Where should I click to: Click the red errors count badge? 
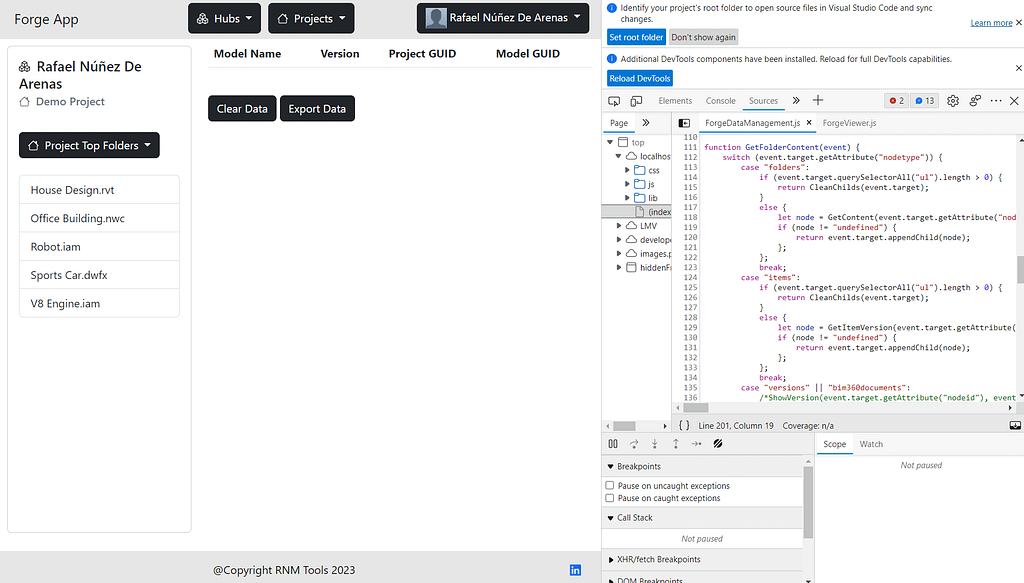(x=896, y=101)
